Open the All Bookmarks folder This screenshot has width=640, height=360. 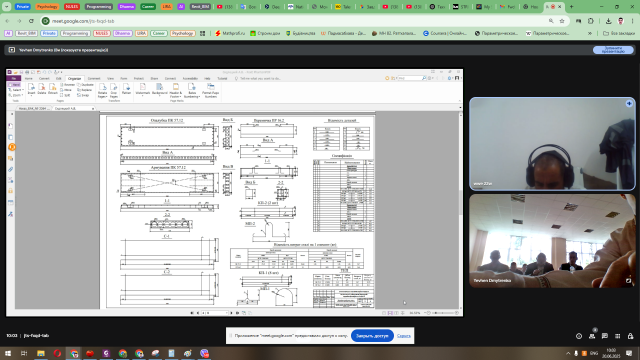[x=618, y=33]
